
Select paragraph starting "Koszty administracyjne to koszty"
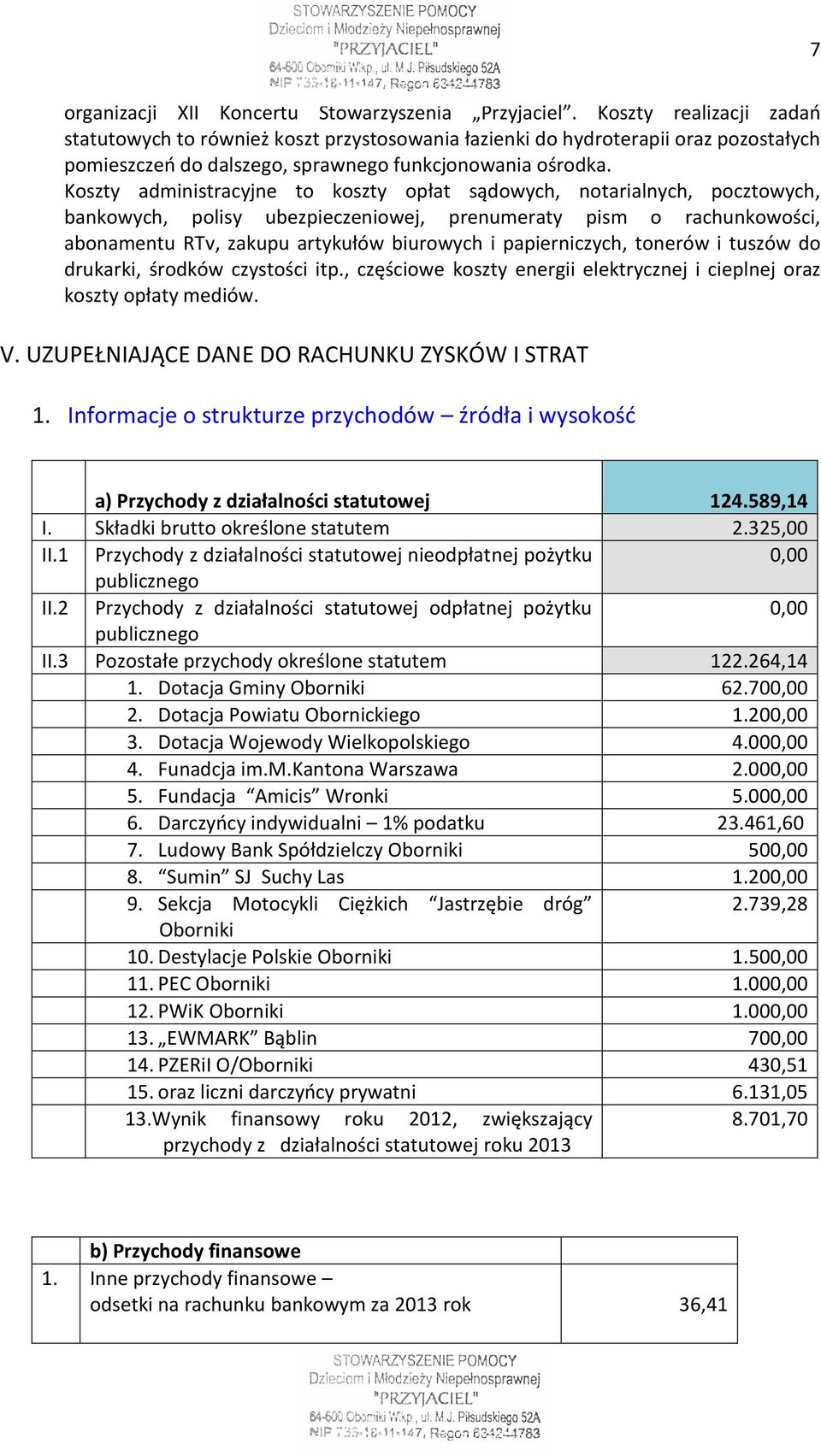coord(442,244)
